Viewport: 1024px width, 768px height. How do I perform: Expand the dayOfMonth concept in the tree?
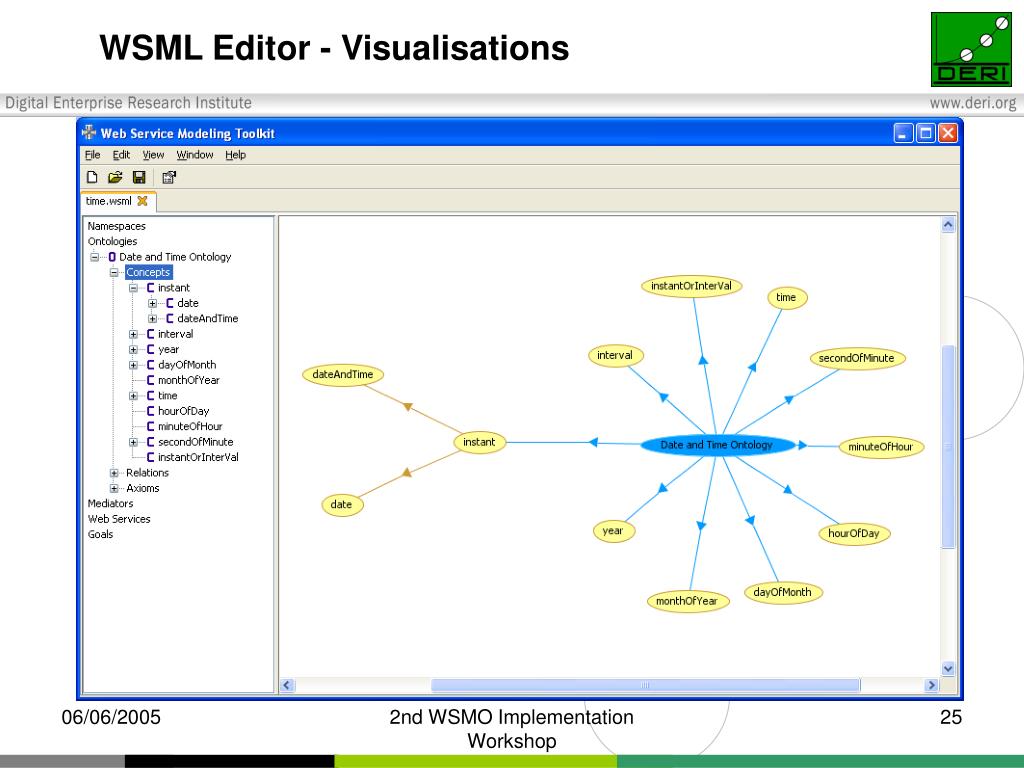[133, 365]
